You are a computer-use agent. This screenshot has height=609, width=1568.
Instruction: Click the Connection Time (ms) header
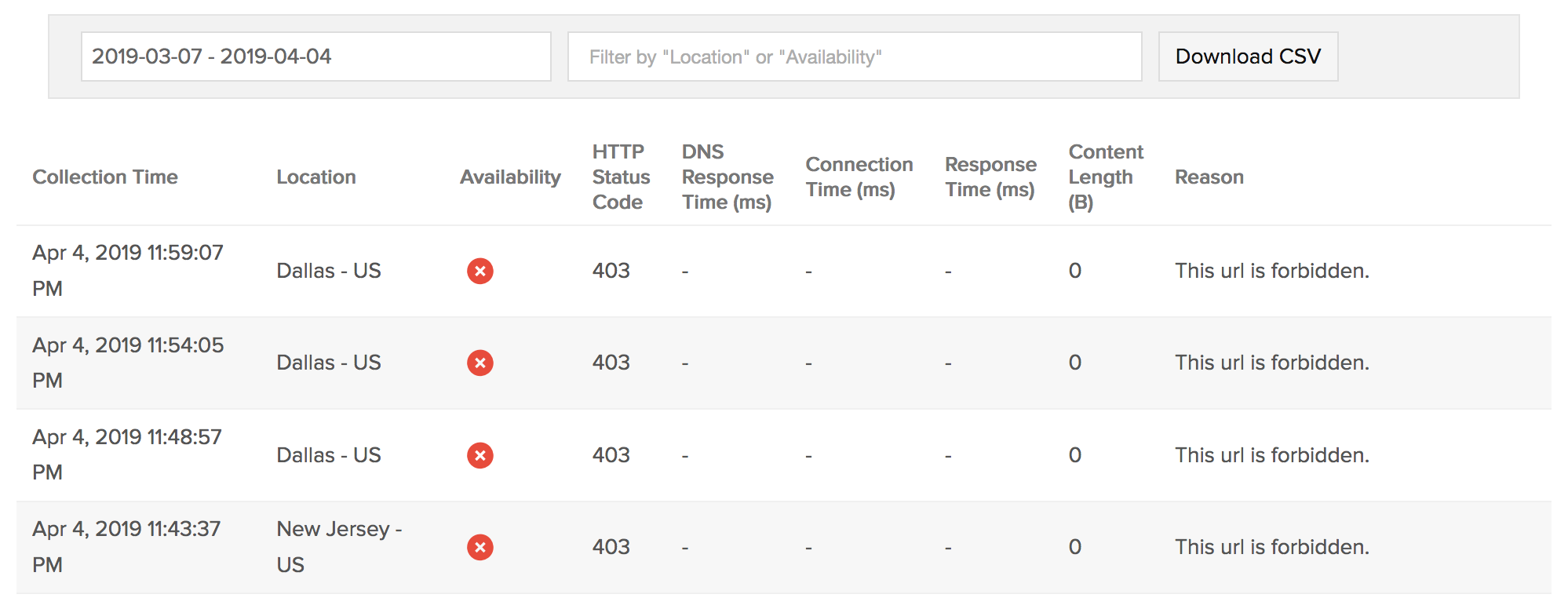859,177
